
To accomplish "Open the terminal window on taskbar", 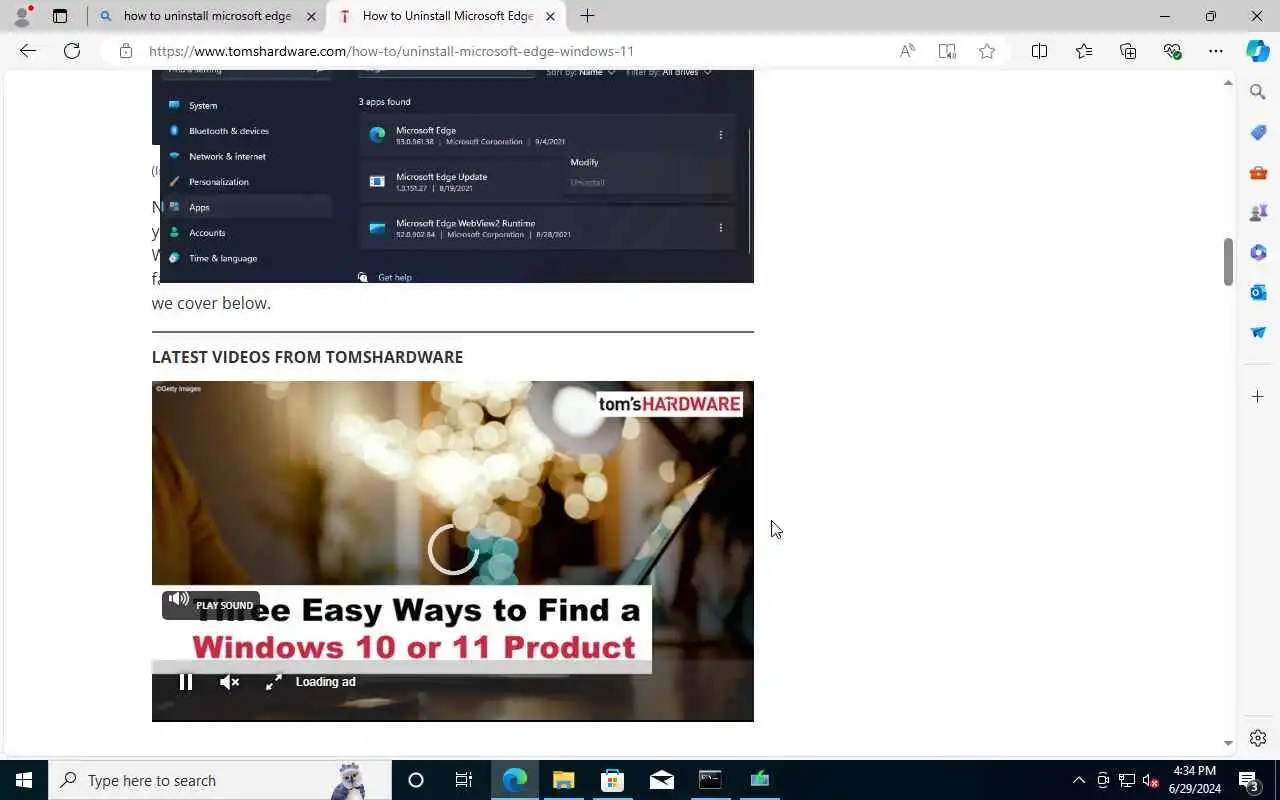I will [x=711, y=780].
